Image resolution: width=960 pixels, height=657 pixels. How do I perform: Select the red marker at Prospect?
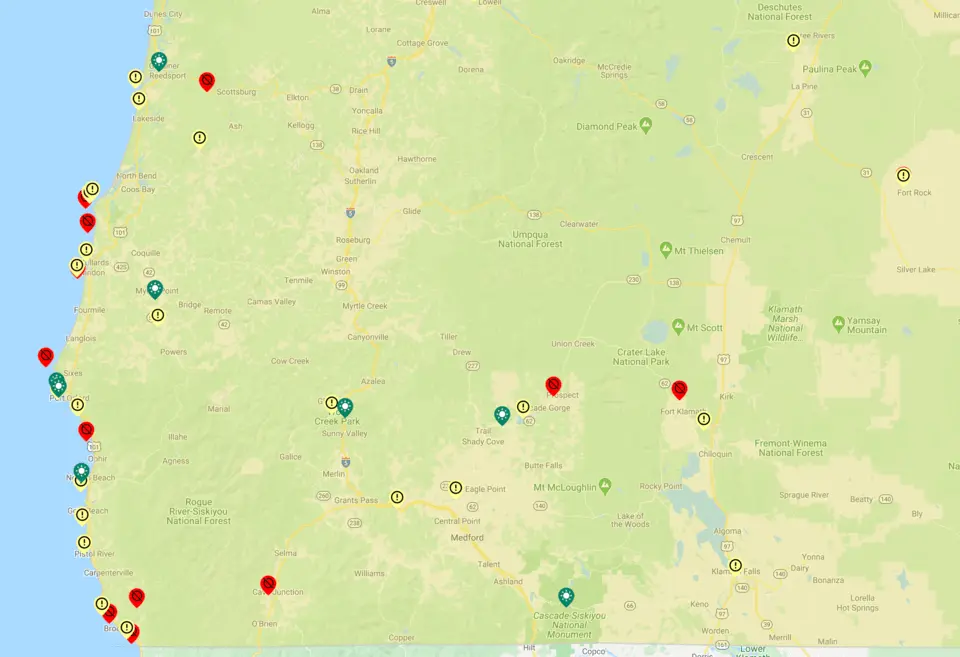point(553,385)
